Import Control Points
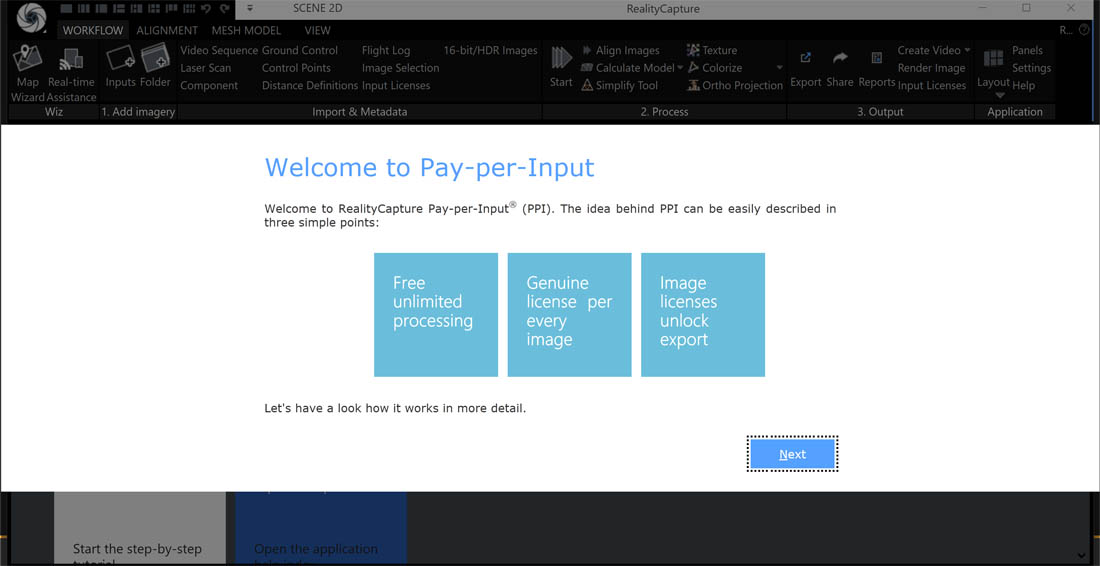 (x=296, y=68)
